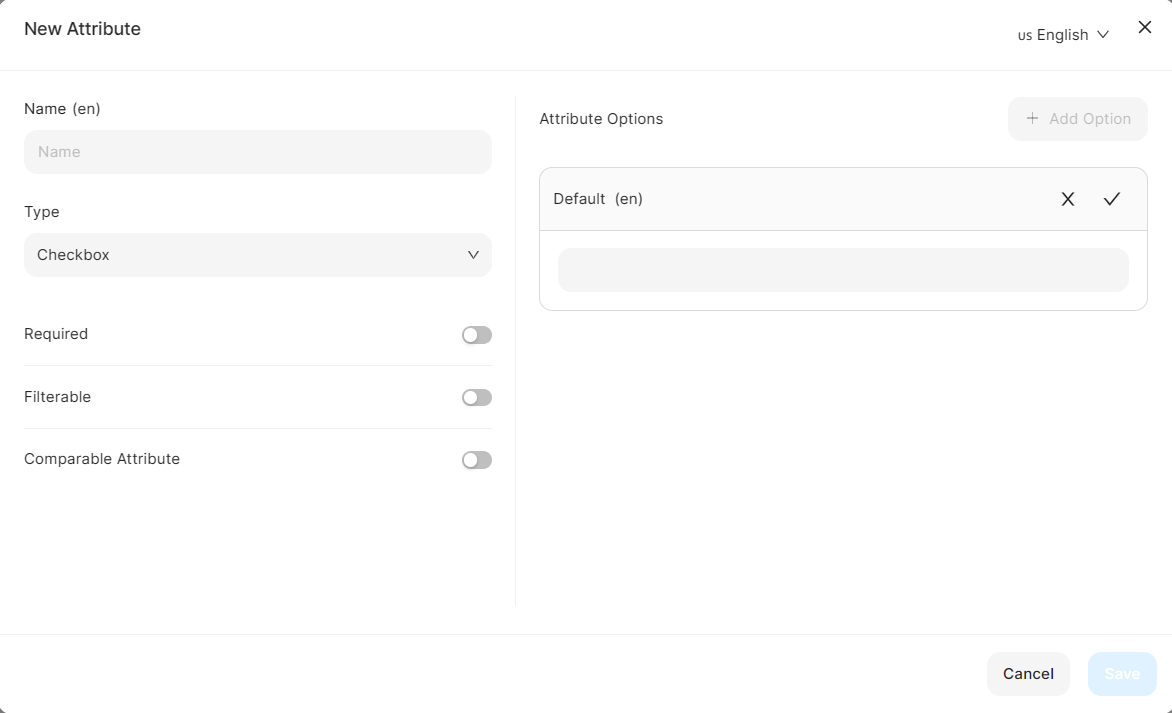Open the English language selector

click(x=1062, y=35)
